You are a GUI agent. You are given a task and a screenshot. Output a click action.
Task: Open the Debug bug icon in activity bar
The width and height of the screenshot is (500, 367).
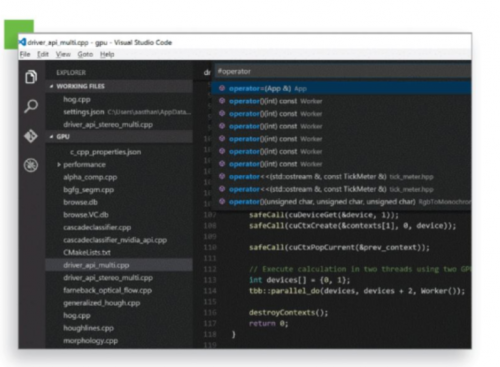pos(31,165)
